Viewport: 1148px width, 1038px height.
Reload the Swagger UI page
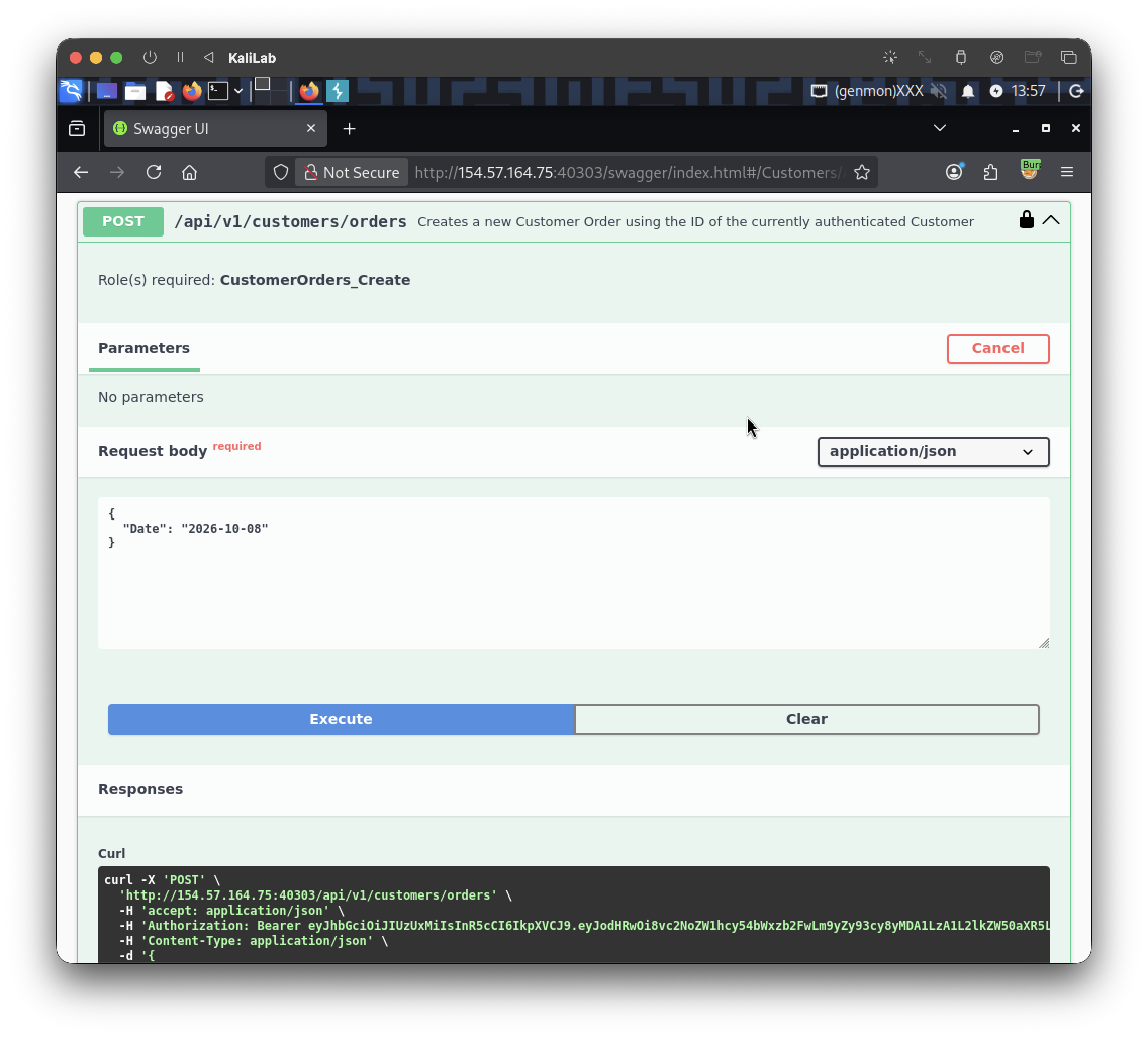tap(154, 172)
